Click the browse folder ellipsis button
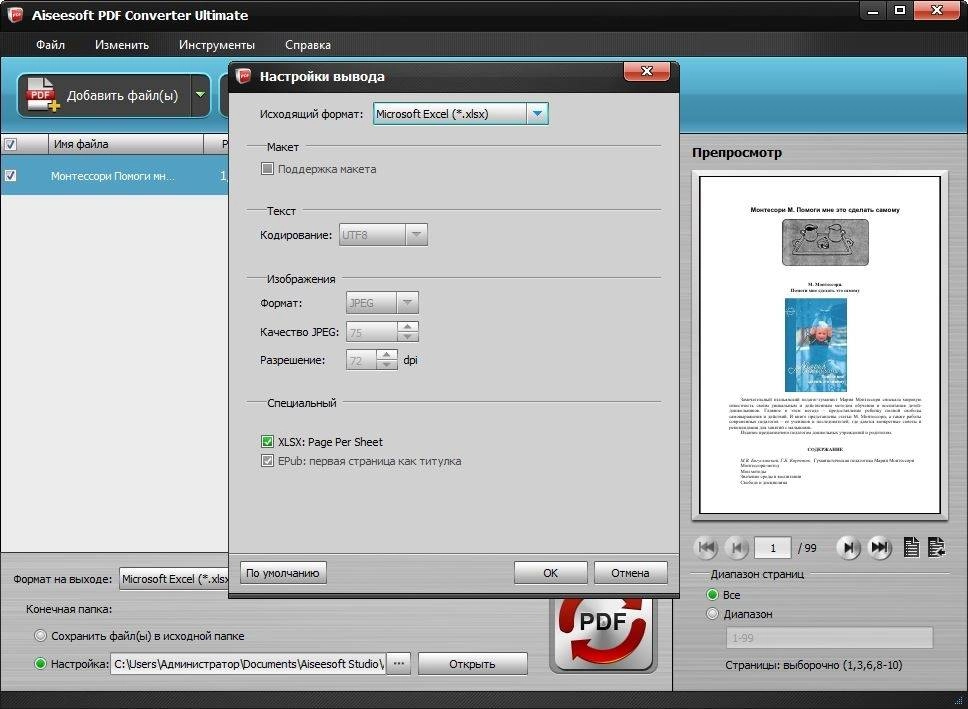 (x=399, y=664)
